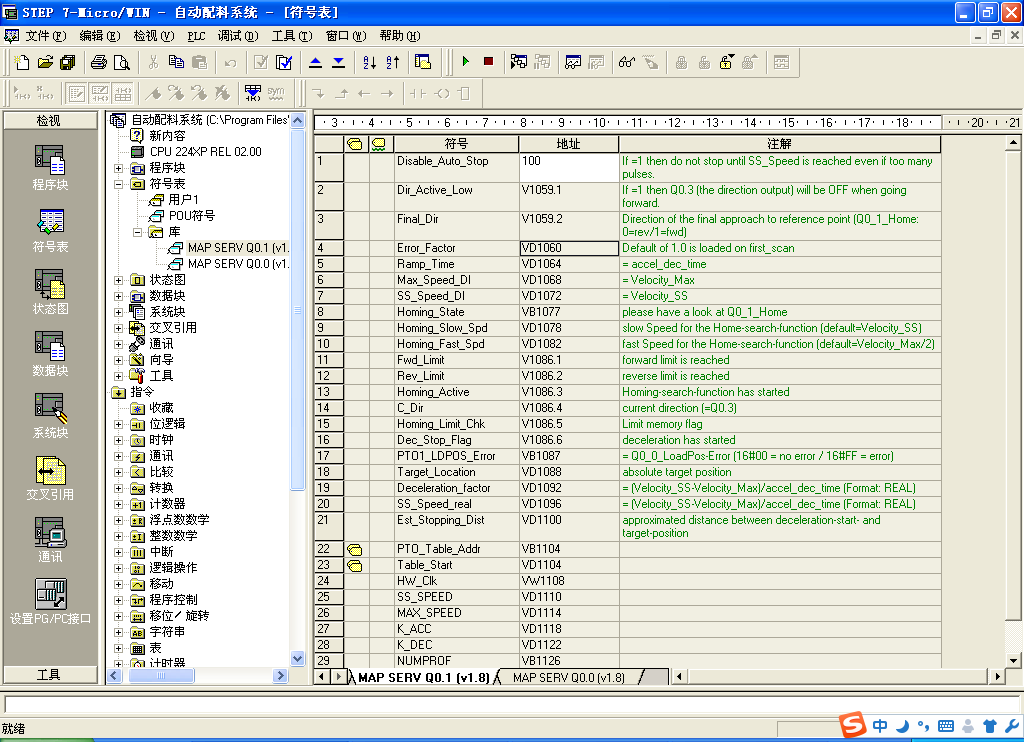Click the Print toolbar icon

pos(99,62)
